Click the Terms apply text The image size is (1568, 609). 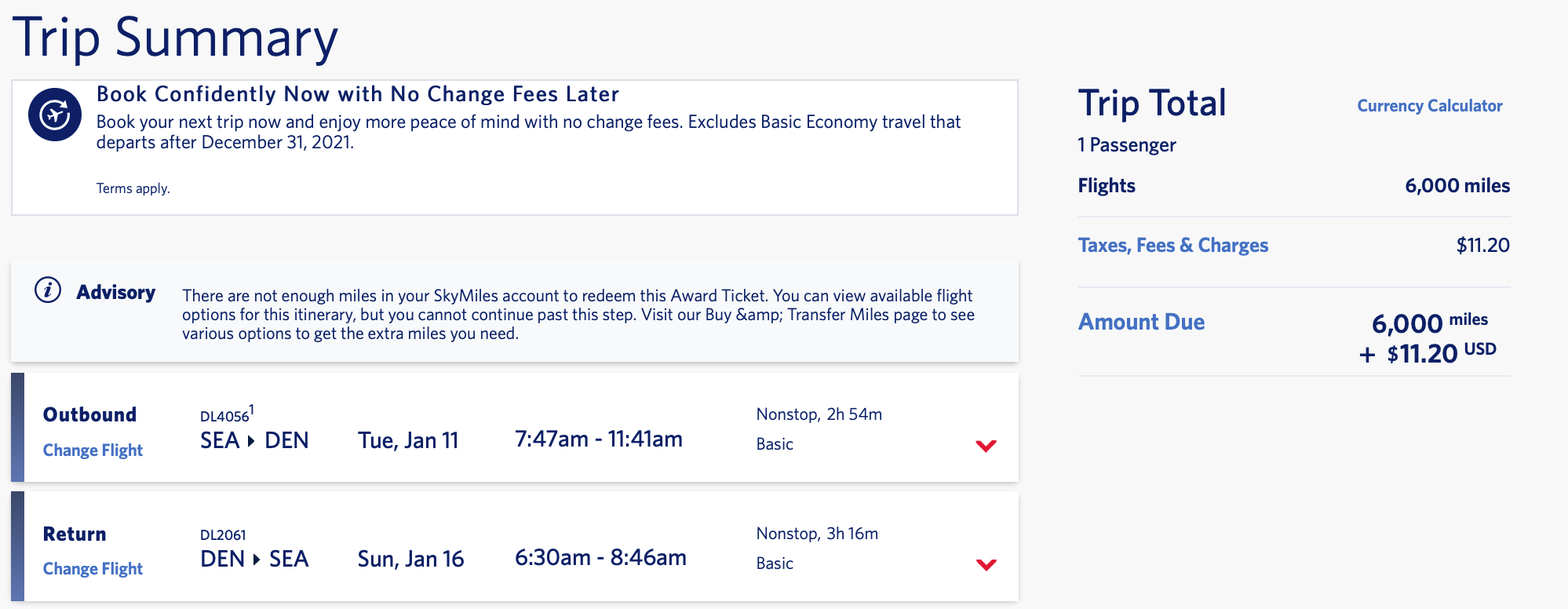[x=133, y=188]
